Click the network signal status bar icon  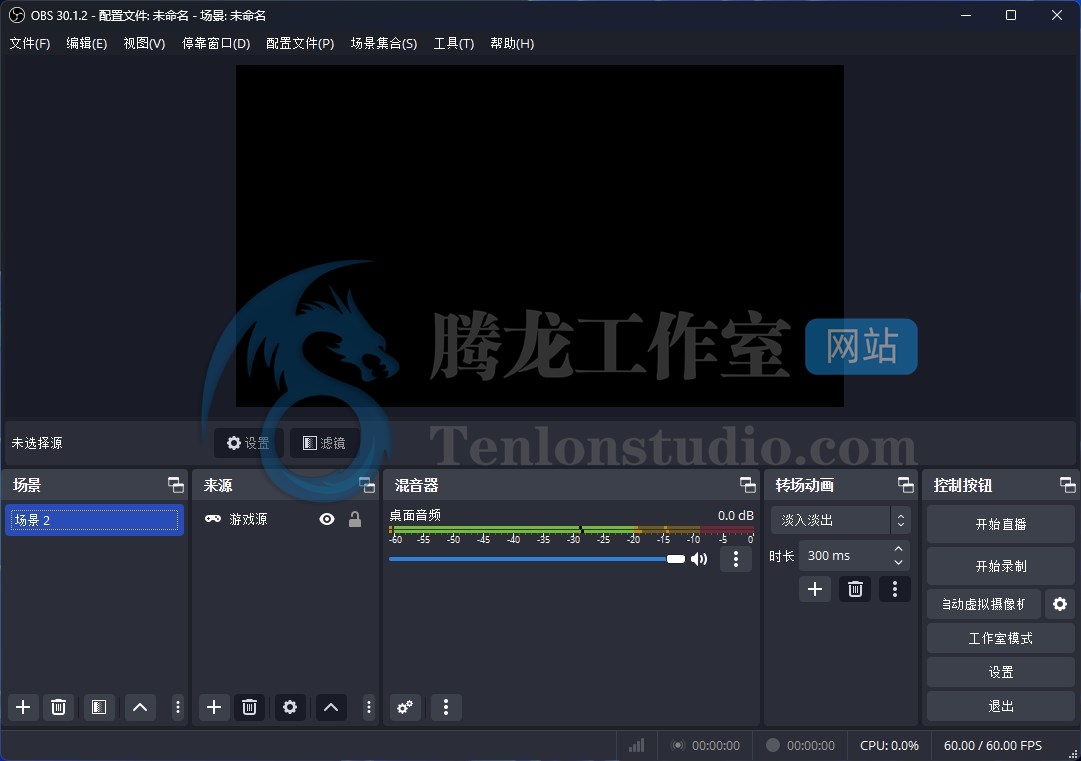636,745
